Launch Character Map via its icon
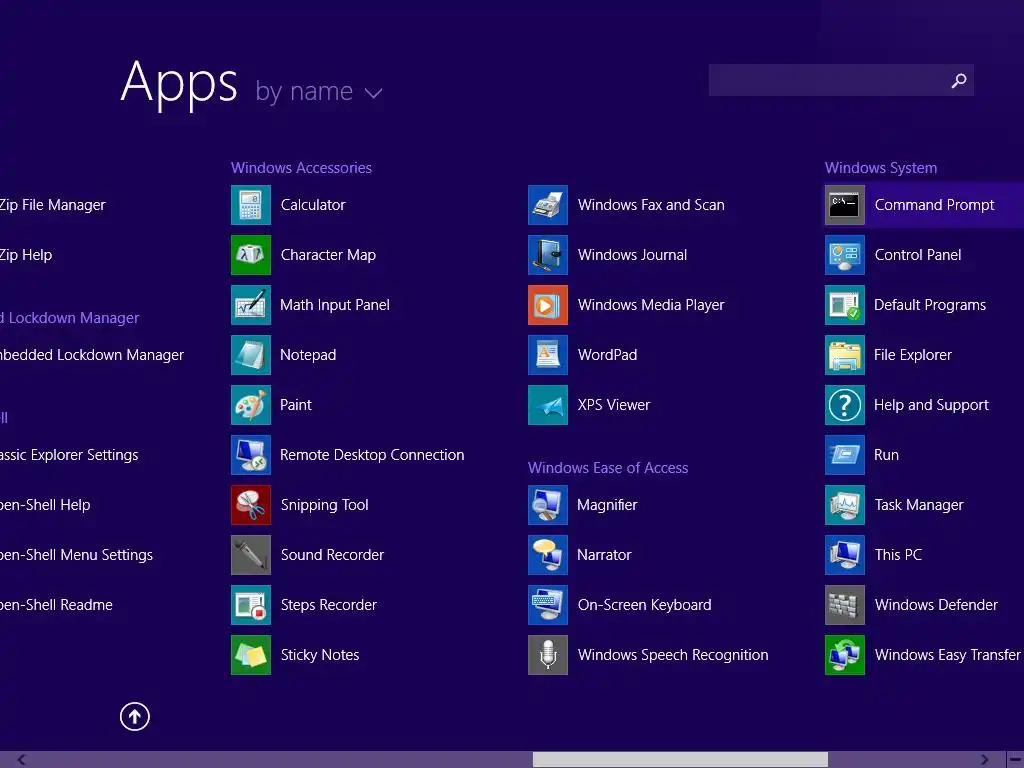Viewport: 1024px width, 768px height. pyautogui.click(x=251, y=255)
